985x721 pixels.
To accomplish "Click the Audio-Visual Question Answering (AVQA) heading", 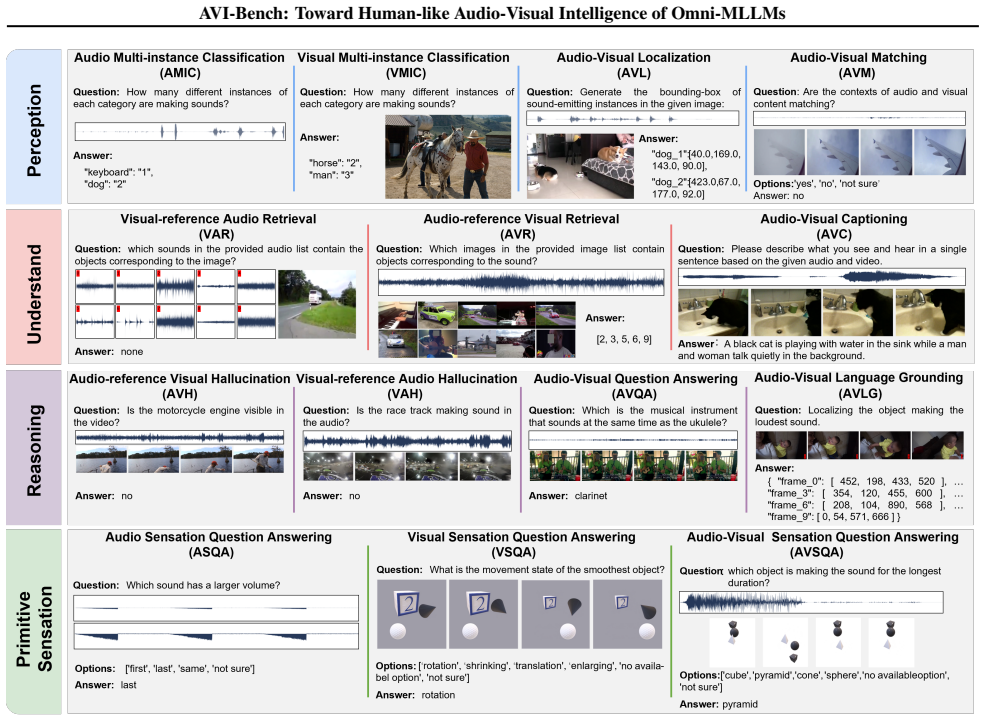I will pos(635,386).
